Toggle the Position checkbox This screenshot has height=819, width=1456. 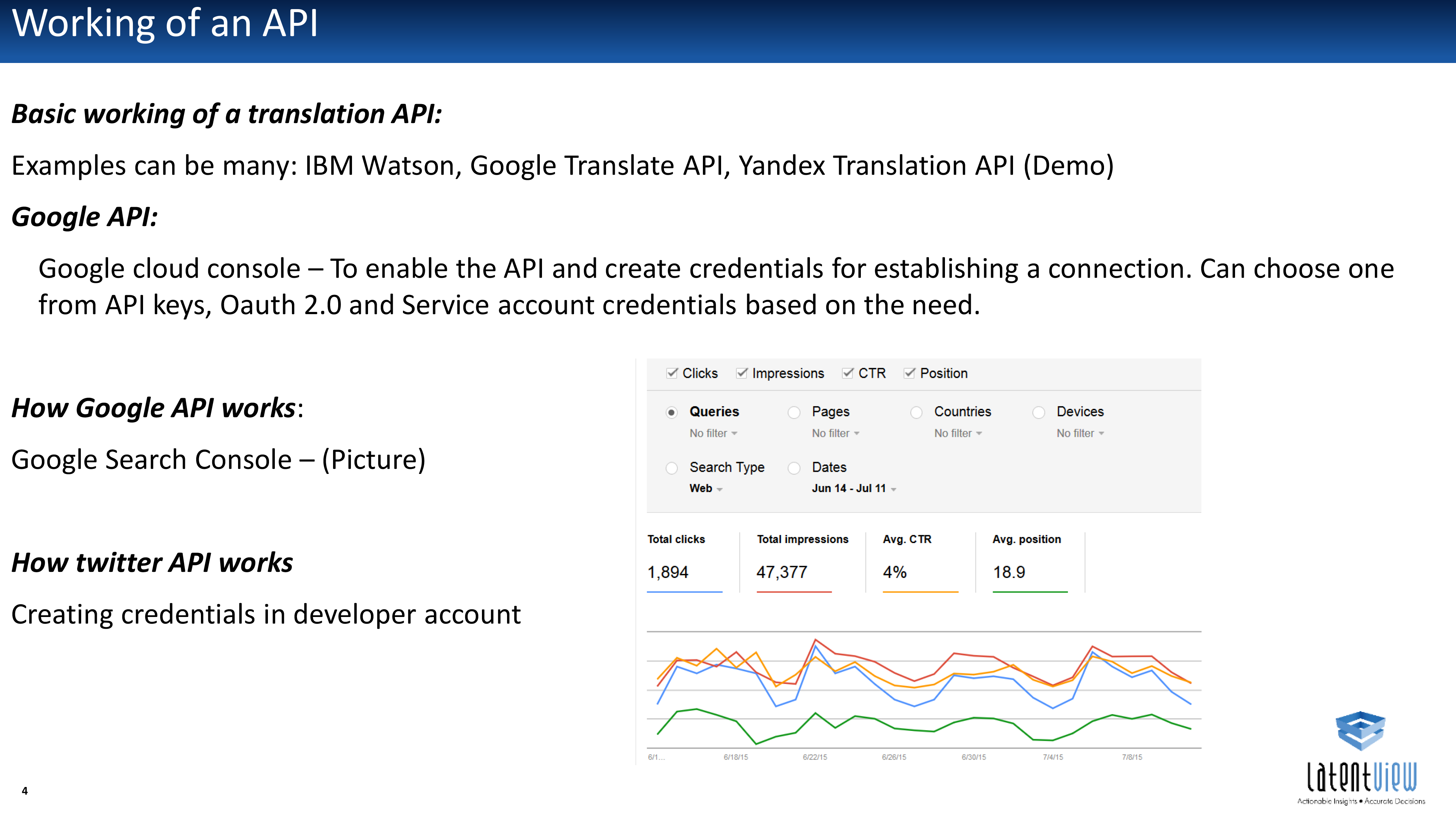tap(909, 373)
